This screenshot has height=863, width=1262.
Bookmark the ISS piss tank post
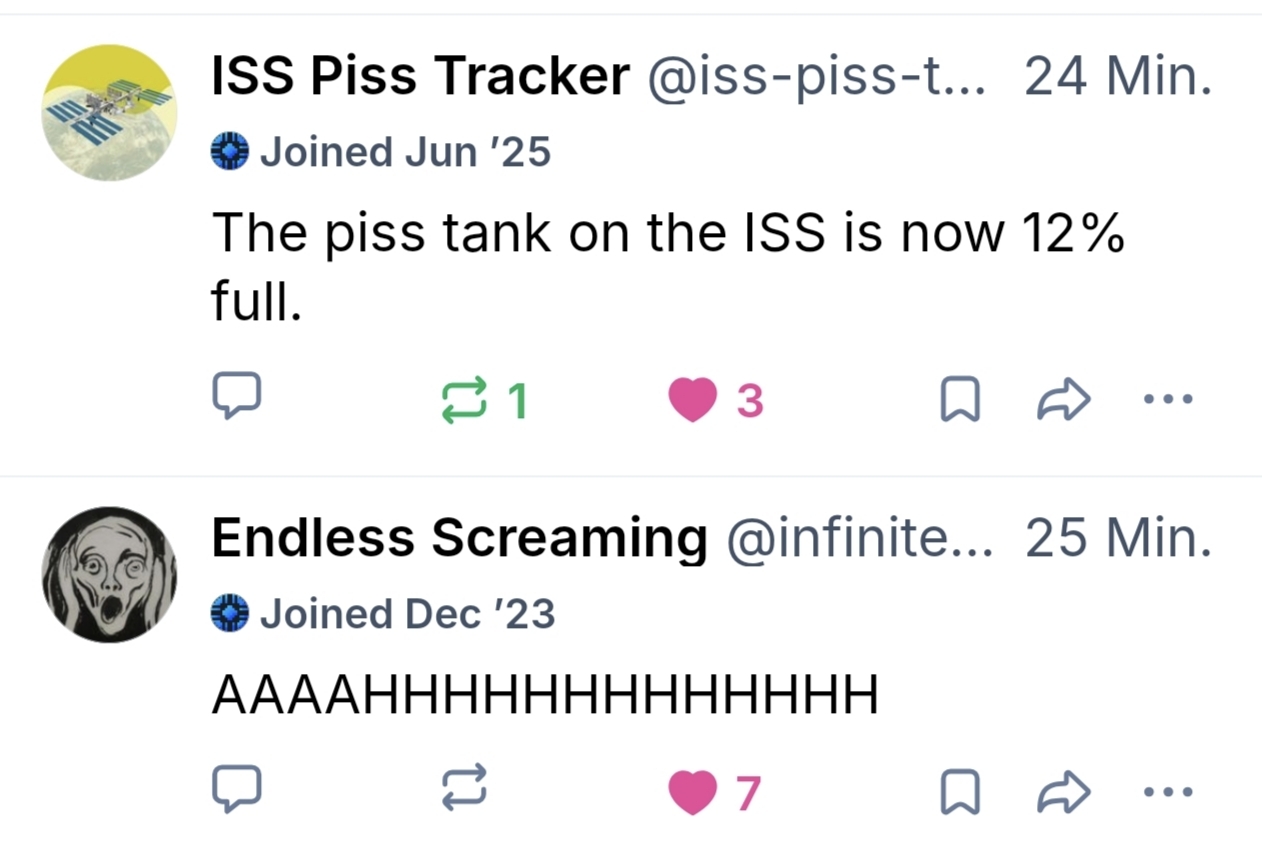(959, 400)
